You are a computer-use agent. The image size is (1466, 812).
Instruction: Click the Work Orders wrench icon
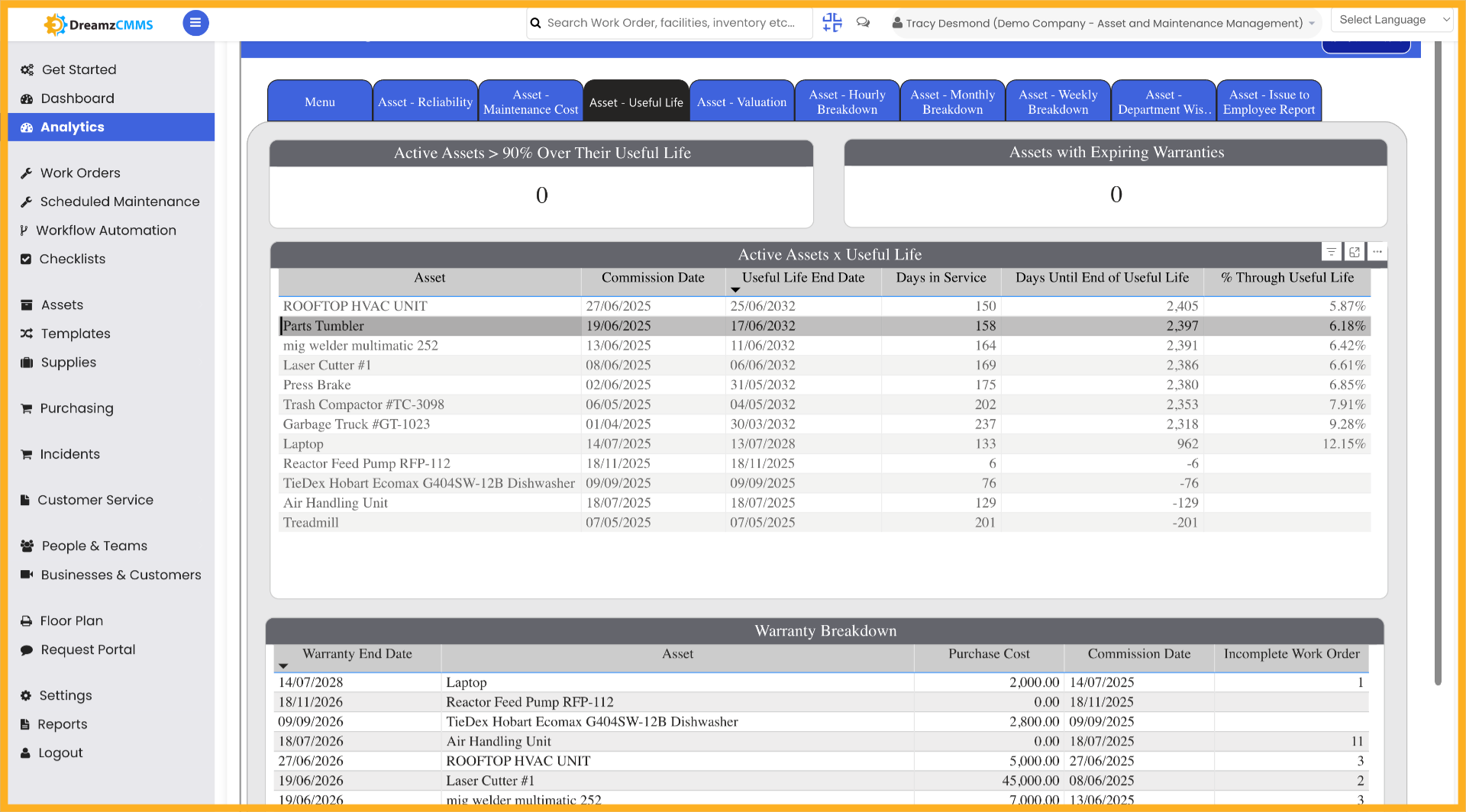pos(26,172)
